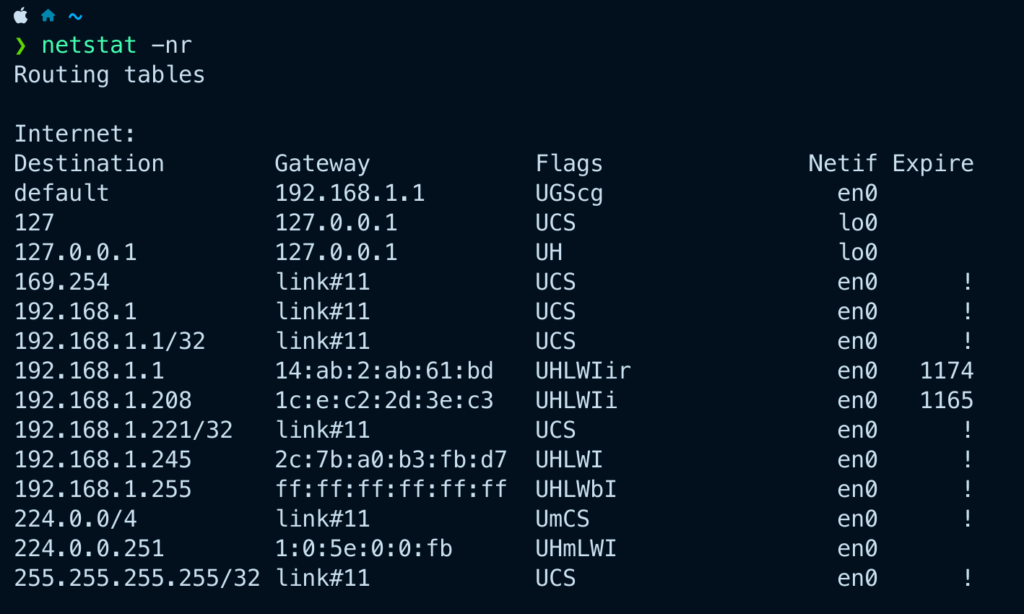Image resolution: width=1024 pixels, height=614 pixels.
Task: Click the 255.255.255.255/32 destination entry
Action: click(x=136, y=577)
